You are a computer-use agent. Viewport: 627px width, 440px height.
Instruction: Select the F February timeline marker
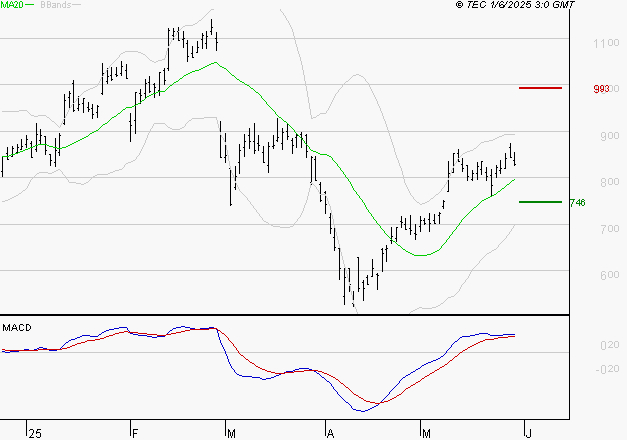point(135,434)
